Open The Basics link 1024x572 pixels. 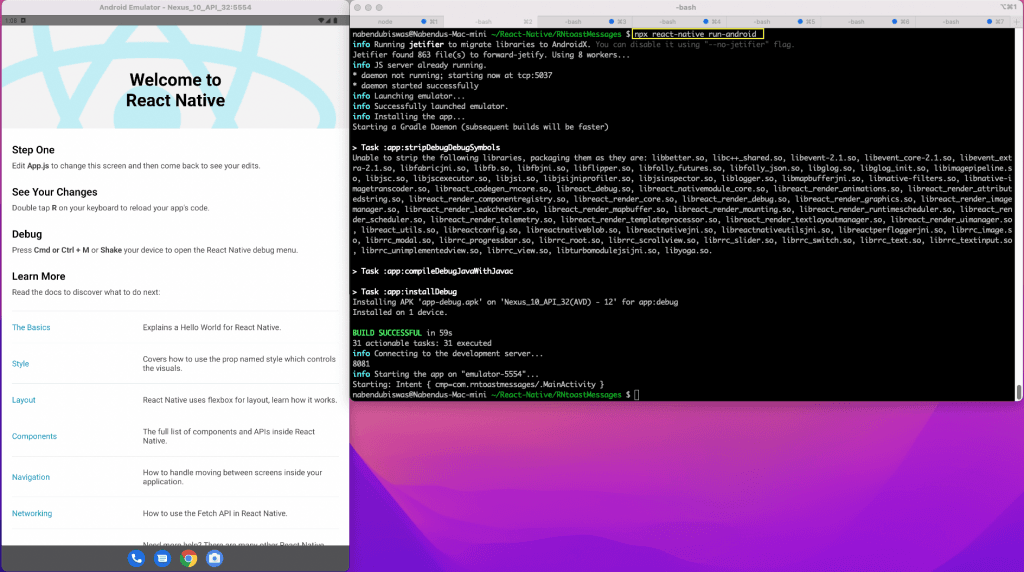(x=31, y=328)
